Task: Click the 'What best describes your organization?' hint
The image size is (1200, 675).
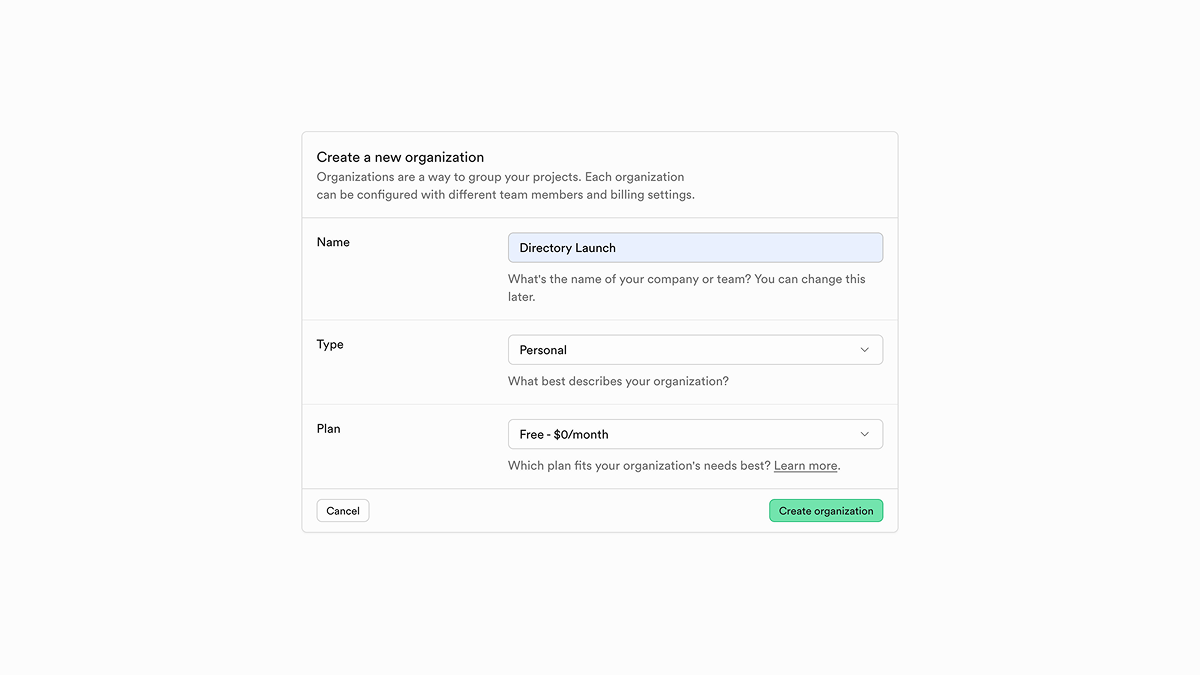Action: 618,381
